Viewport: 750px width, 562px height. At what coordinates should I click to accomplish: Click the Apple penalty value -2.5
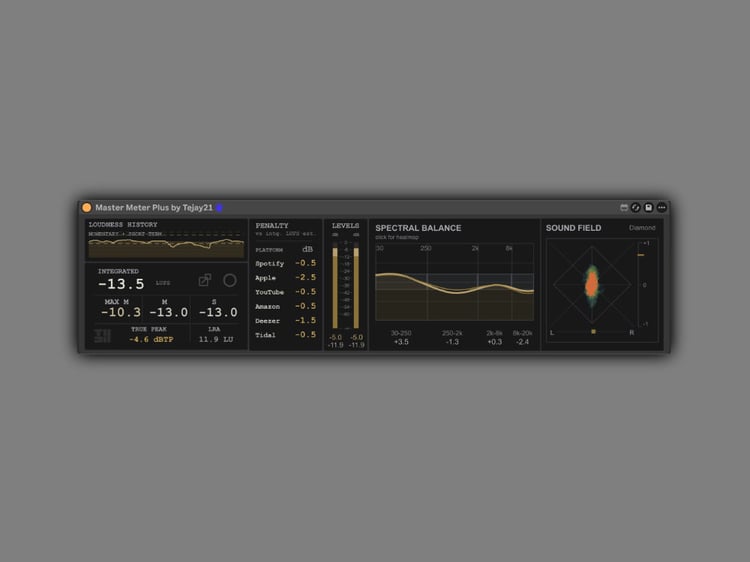pyautogui.click(x=306, y=277)
